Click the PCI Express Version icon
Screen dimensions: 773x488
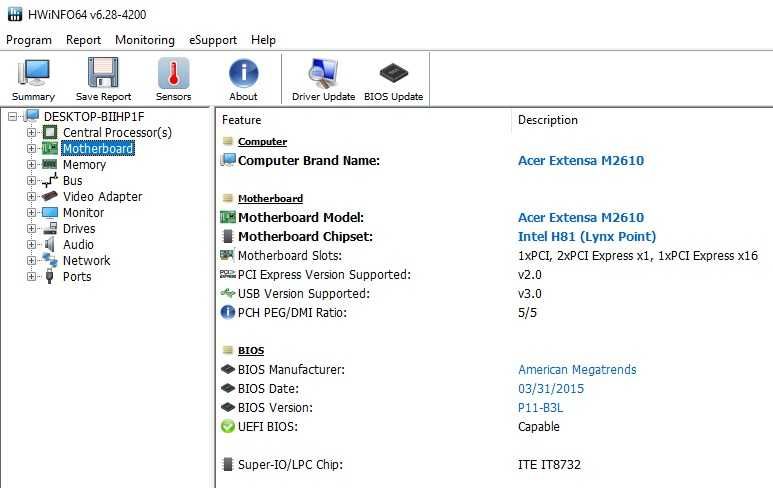pyautogui.click(x=227, y=274)
